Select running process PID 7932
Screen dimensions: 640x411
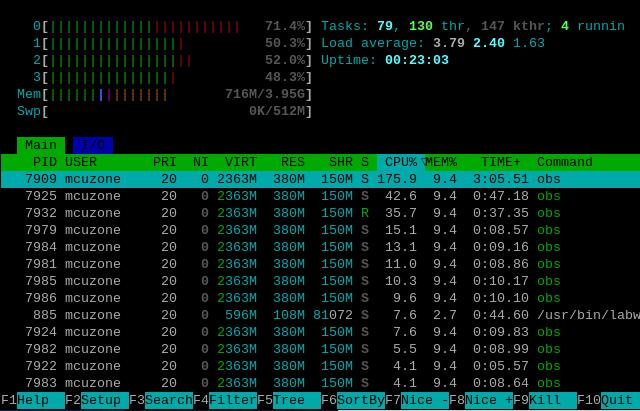[320, 213]
